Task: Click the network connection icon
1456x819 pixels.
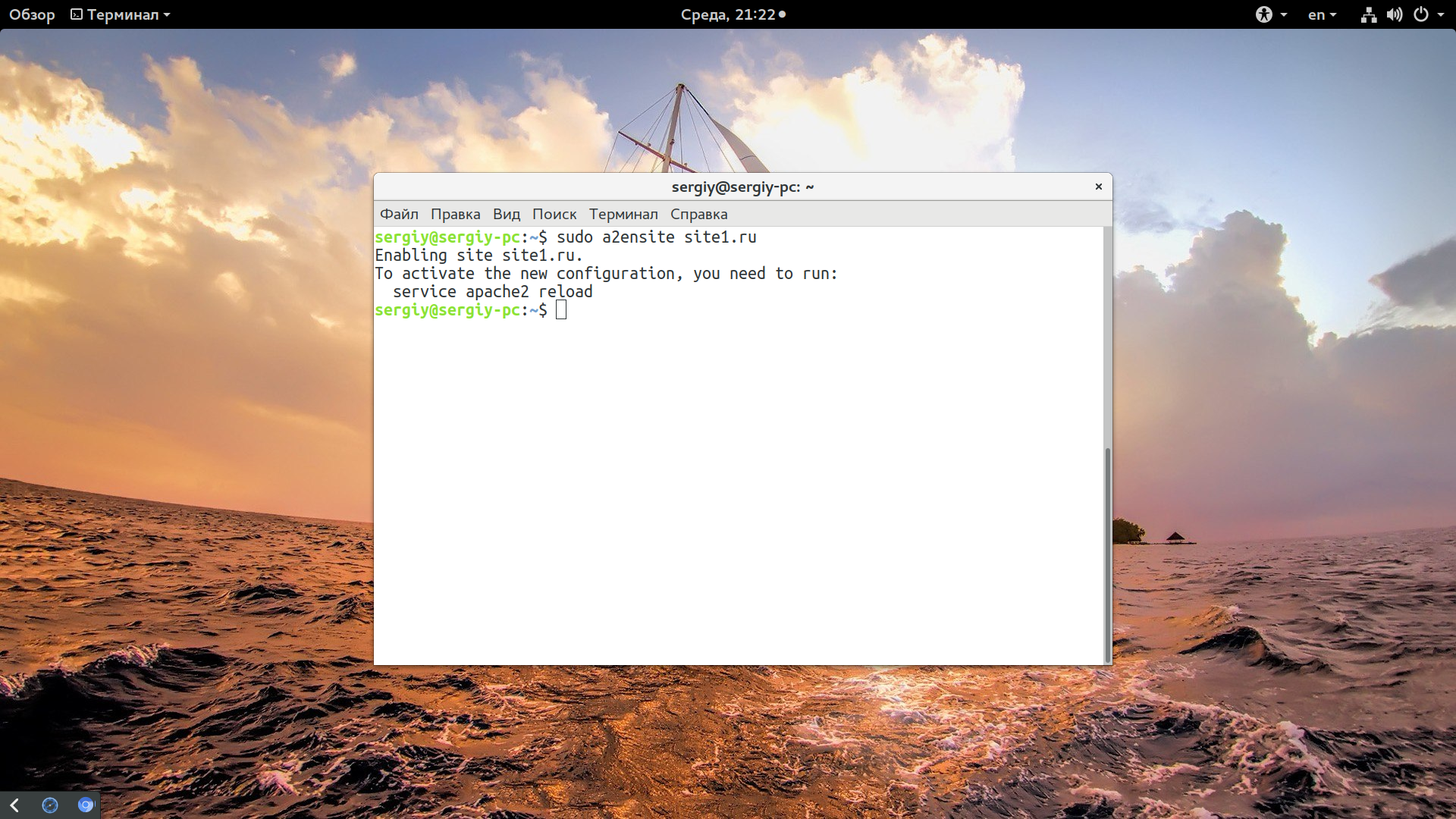Action: pyautogui.click(x=1368, y=14)
